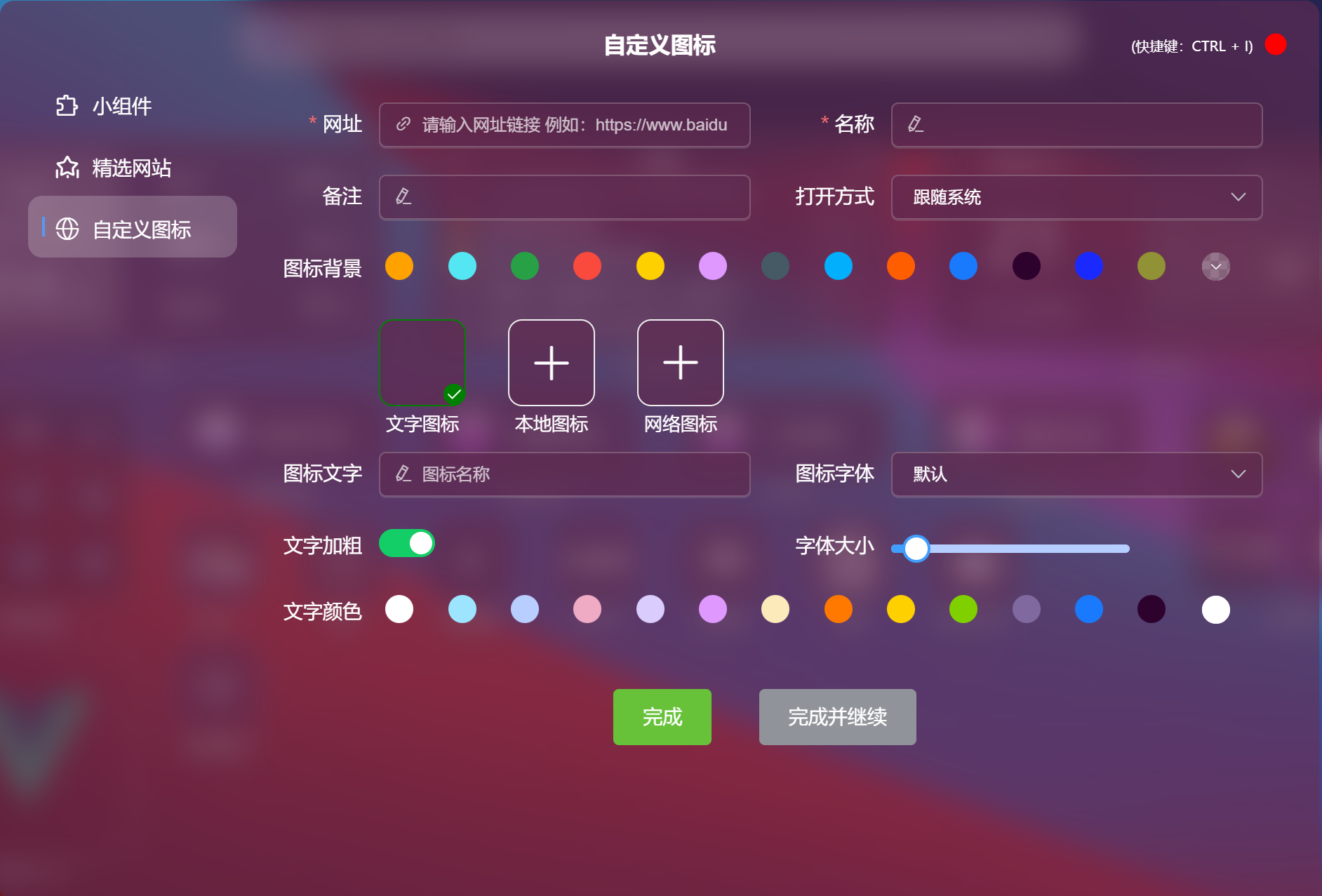Screen dimensions: 1322x896
Task: Click the pencil icon in 名称 field
Action: point(916,124)
